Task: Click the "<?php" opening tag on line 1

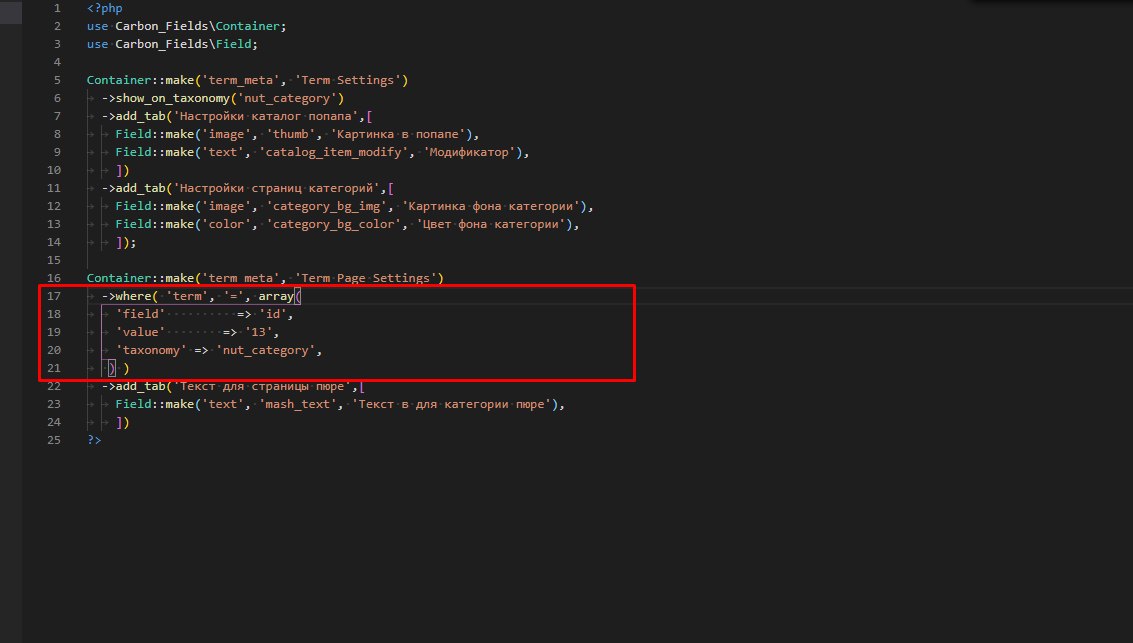Action: point(105,8)
